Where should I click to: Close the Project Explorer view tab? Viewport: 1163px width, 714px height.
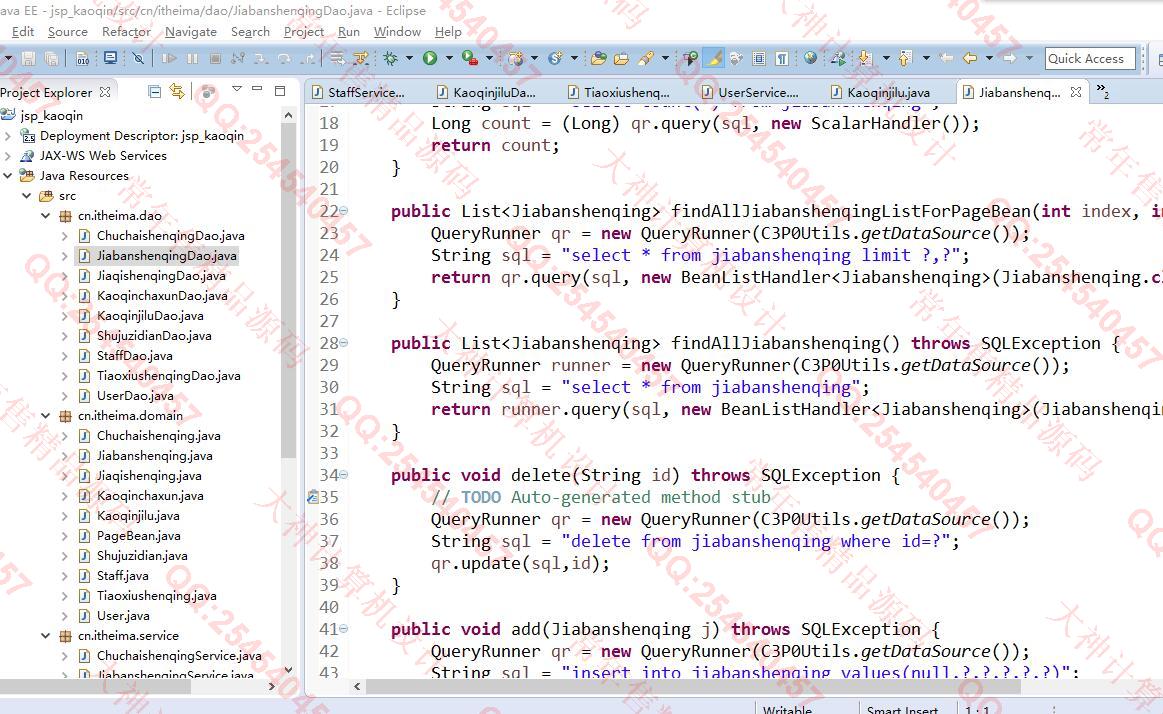click(105, 93)
